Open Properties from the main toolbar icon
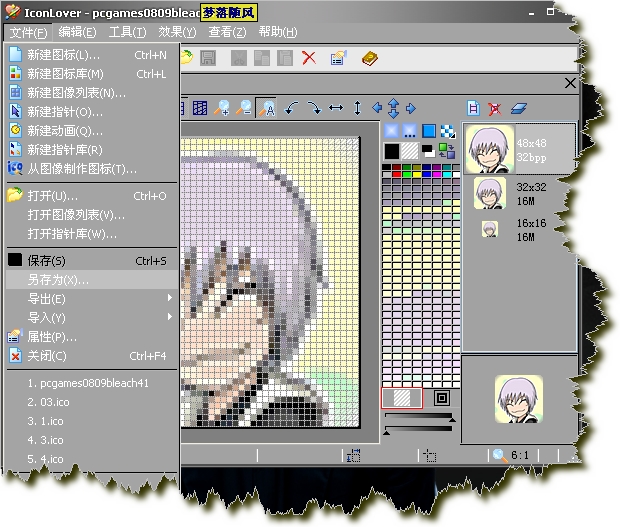620x527 pixels. [x=338, y=58]
